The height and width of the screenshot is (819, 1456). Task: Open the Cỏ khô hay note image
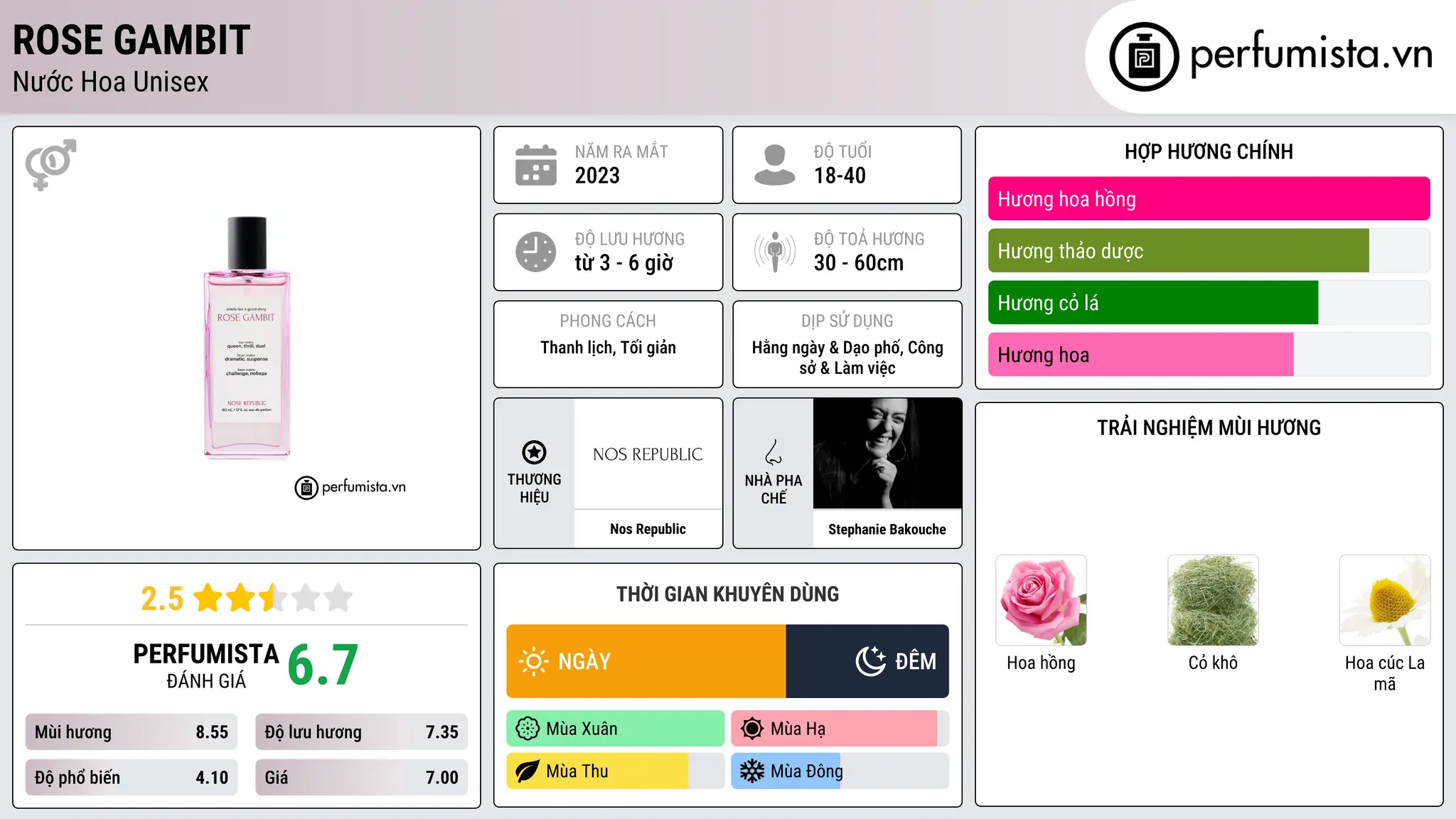[1213, 600]
